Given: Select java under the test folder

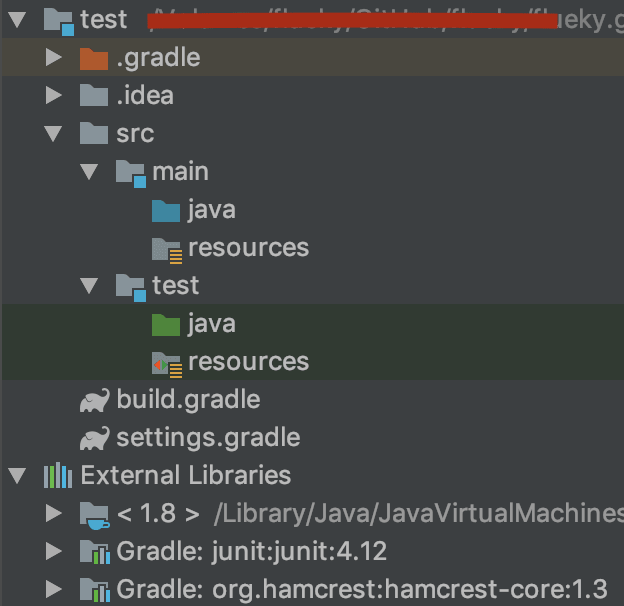Looking at the screenshot, I should (212, 323).
